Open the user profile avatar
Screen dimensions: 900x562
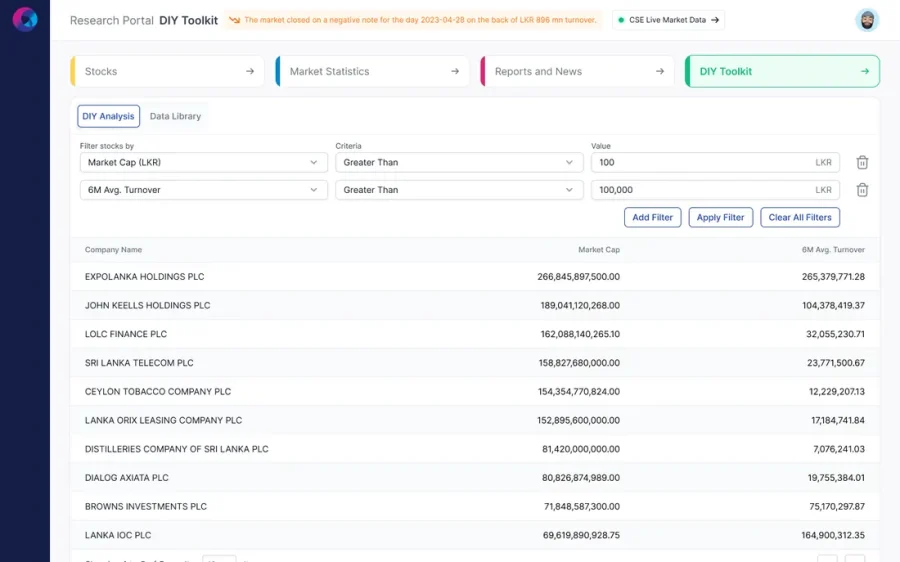coord(867,20)
